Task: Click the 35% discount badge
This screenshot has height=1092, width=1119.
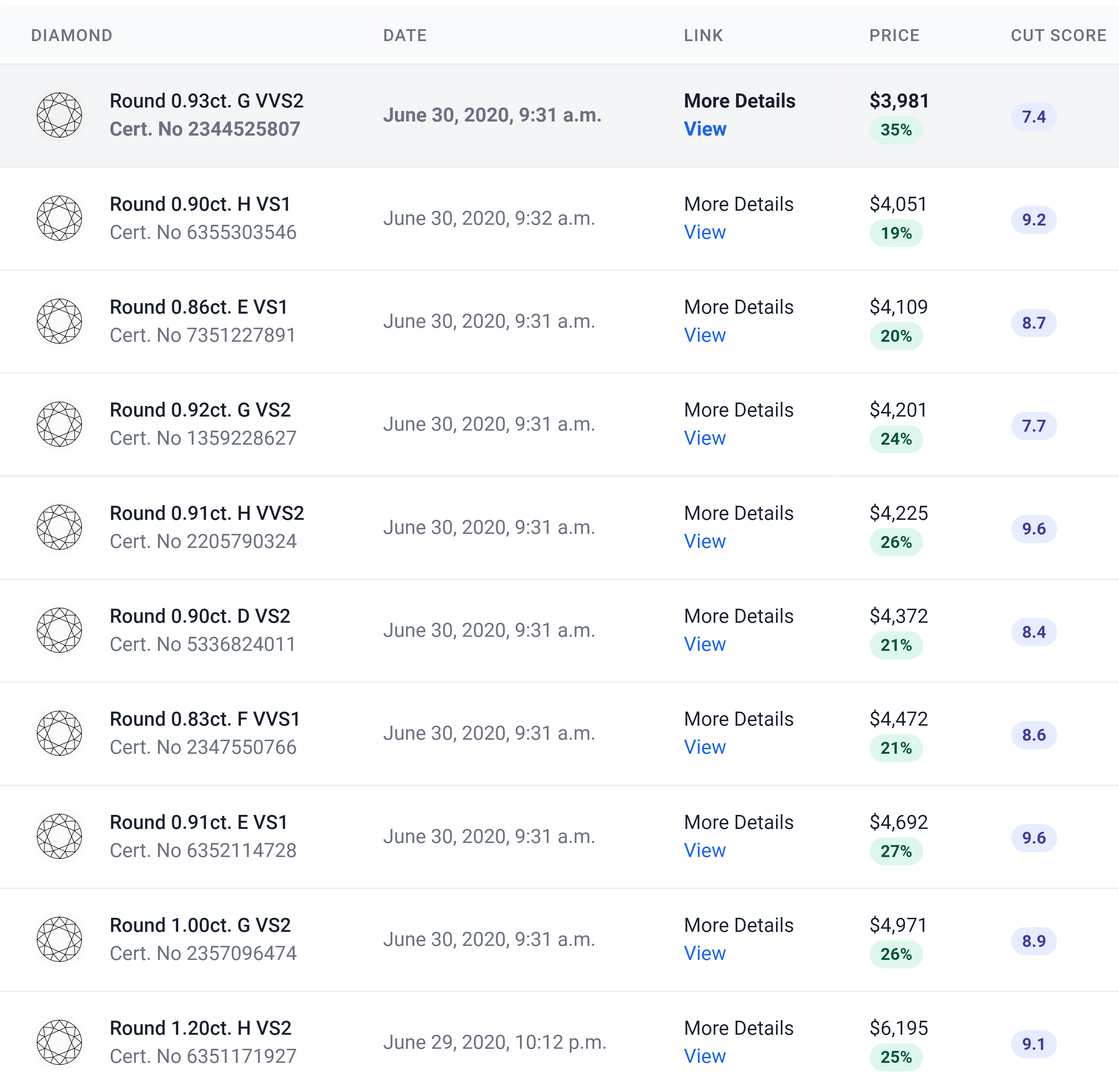Action: pos(896,130)
